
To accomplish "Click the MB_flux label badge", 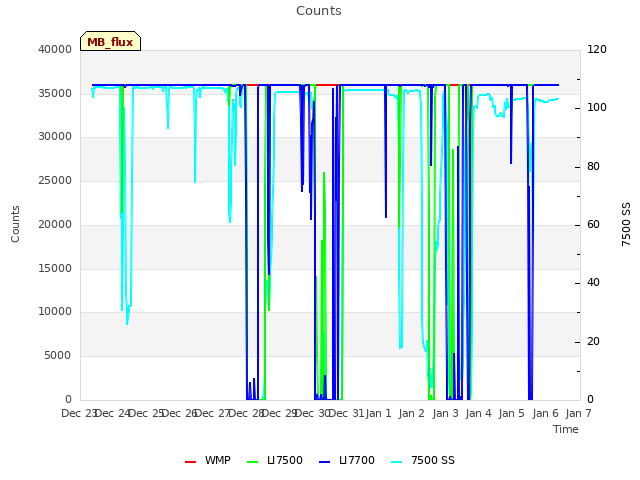I will (110, 41).
